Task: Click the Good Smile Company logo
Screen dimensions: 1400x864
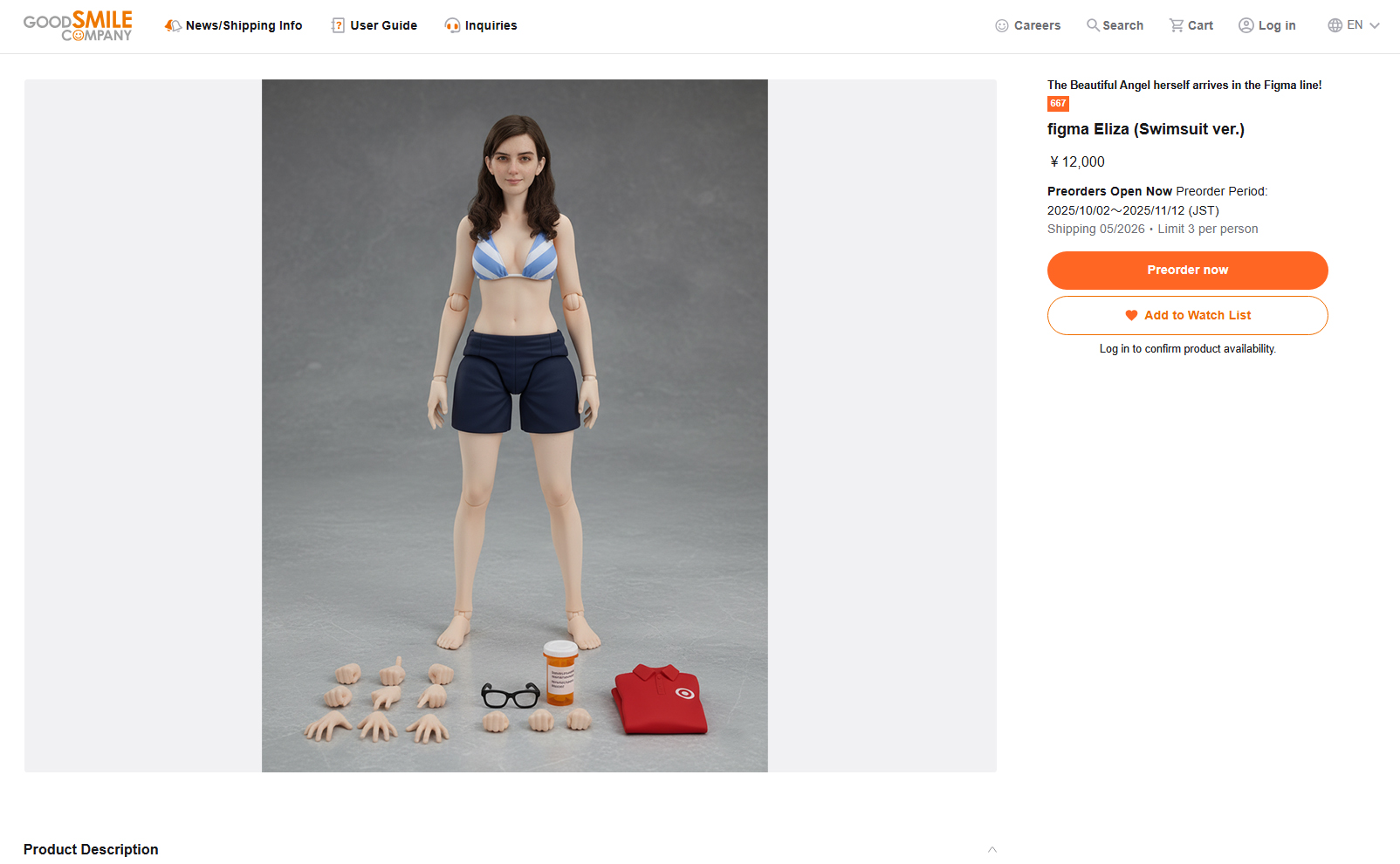Action: pyautogui.click(x=78, y=25)
